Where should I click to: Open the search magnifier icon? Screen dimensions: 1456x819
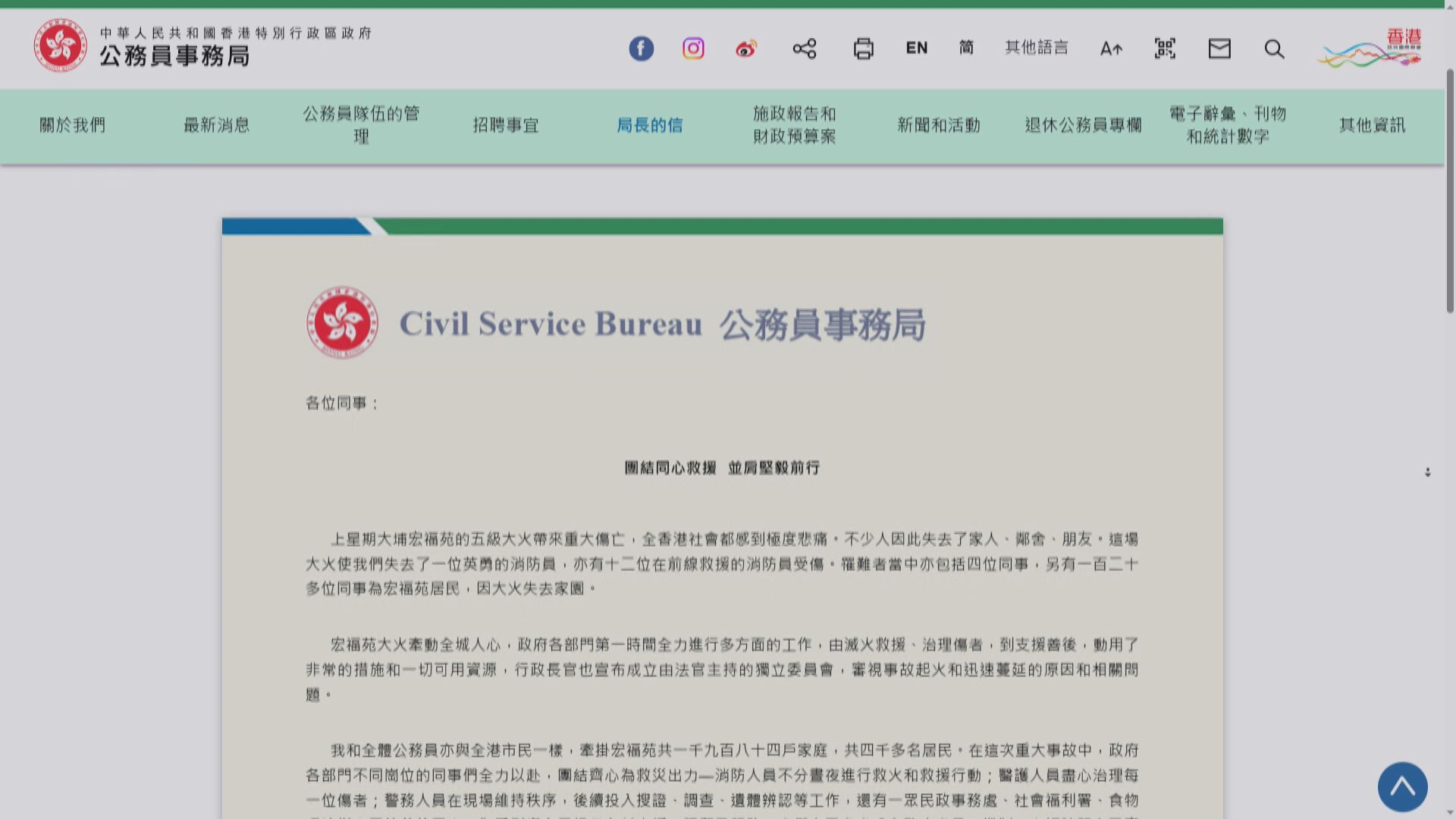point(1274,49)
